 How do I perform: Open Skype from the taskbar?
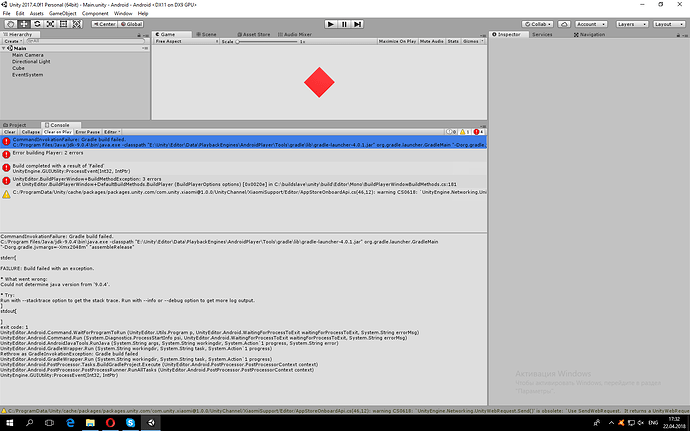click(131, 423)
